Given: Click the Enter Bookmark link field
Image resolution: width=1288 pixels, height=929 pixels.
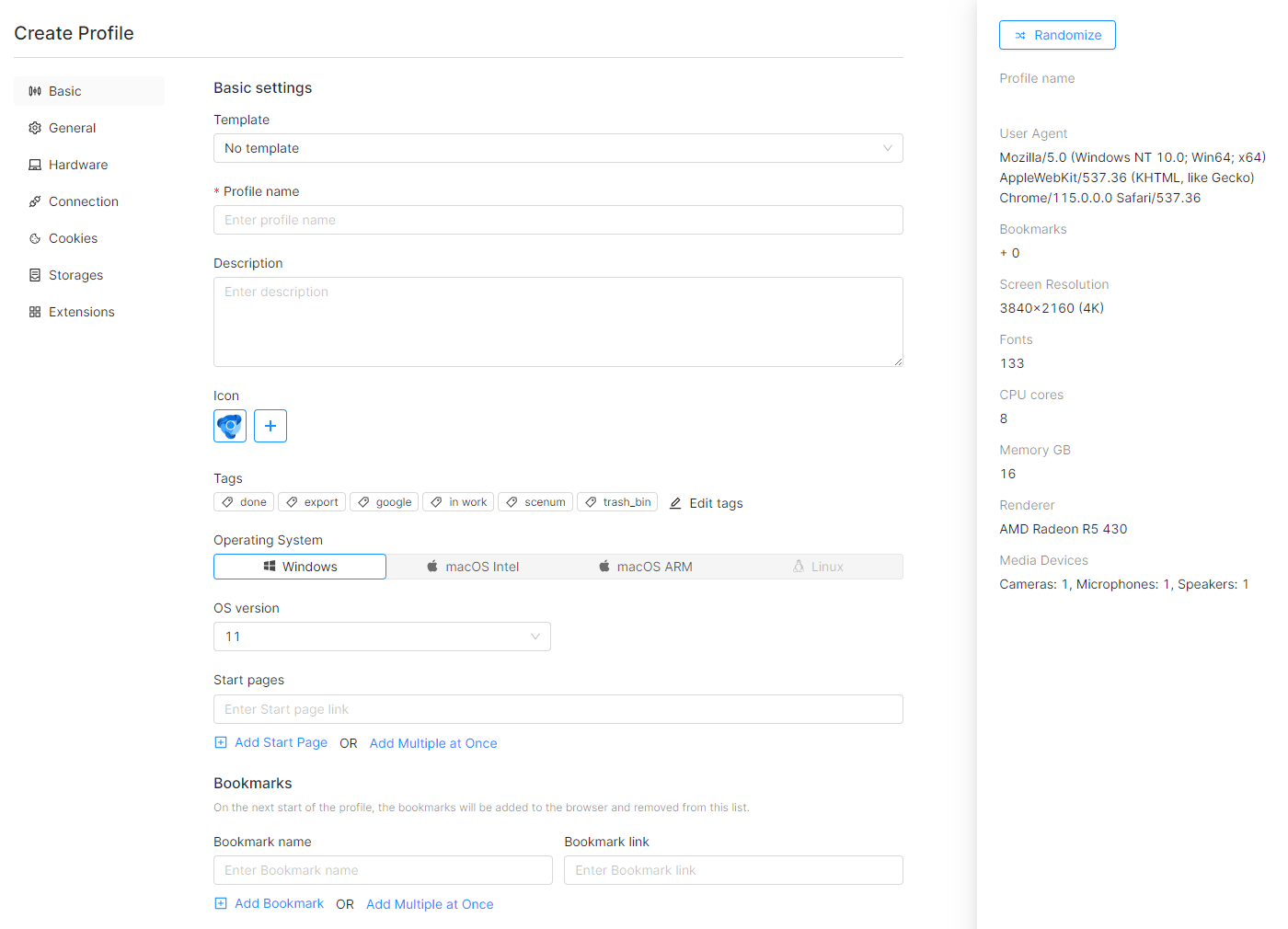Looking at the screenshot, I should point(733,870).
